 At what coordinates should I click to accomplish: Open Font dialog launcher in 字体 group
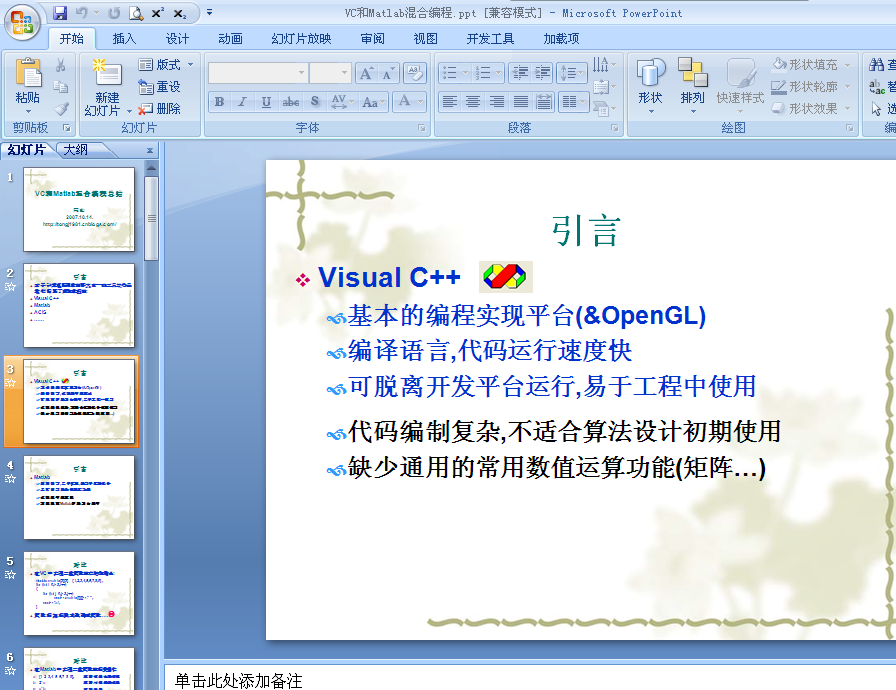click(x=422, y=128)
